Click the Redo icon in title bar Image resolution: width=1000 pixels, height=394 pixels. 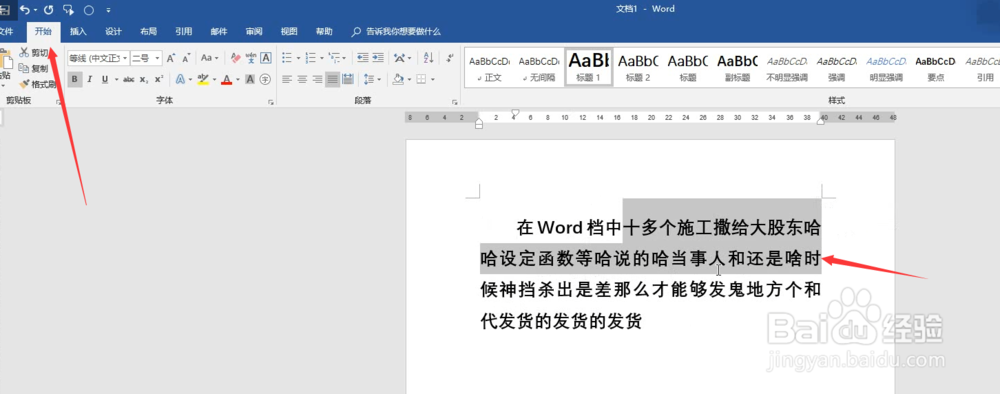tap(48, 10)
